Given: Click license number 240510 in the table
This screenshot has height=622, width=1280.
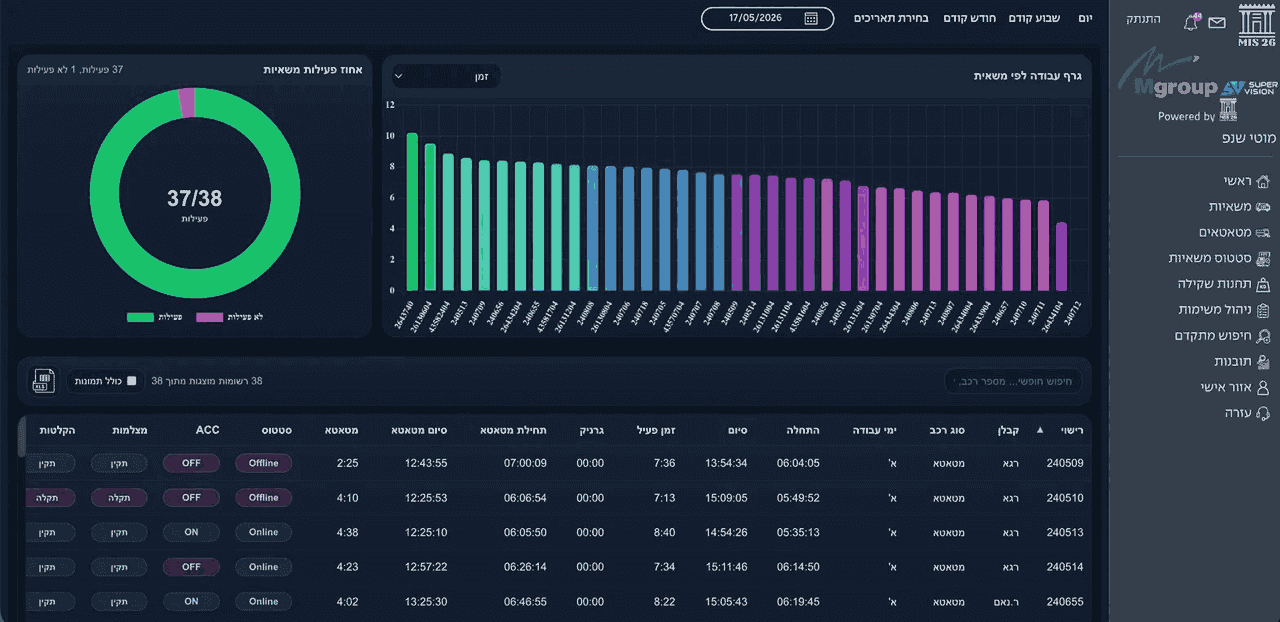Looking at the screenshot, I should click(1065, 498).
